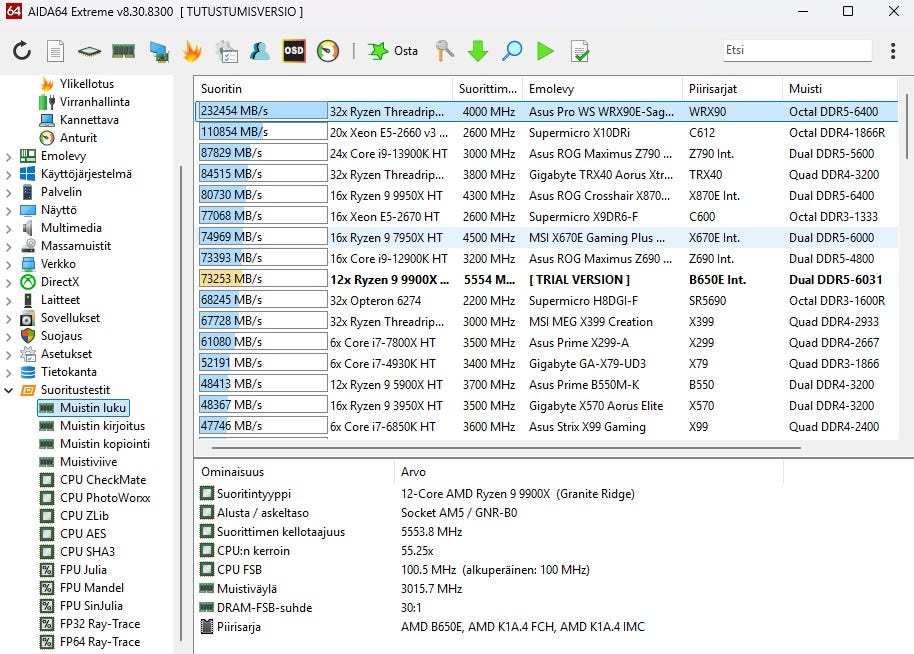The width and height of the screenshot is (914, 654).
Task: Open the memory module benchmark icon
Action: [123, 52]
